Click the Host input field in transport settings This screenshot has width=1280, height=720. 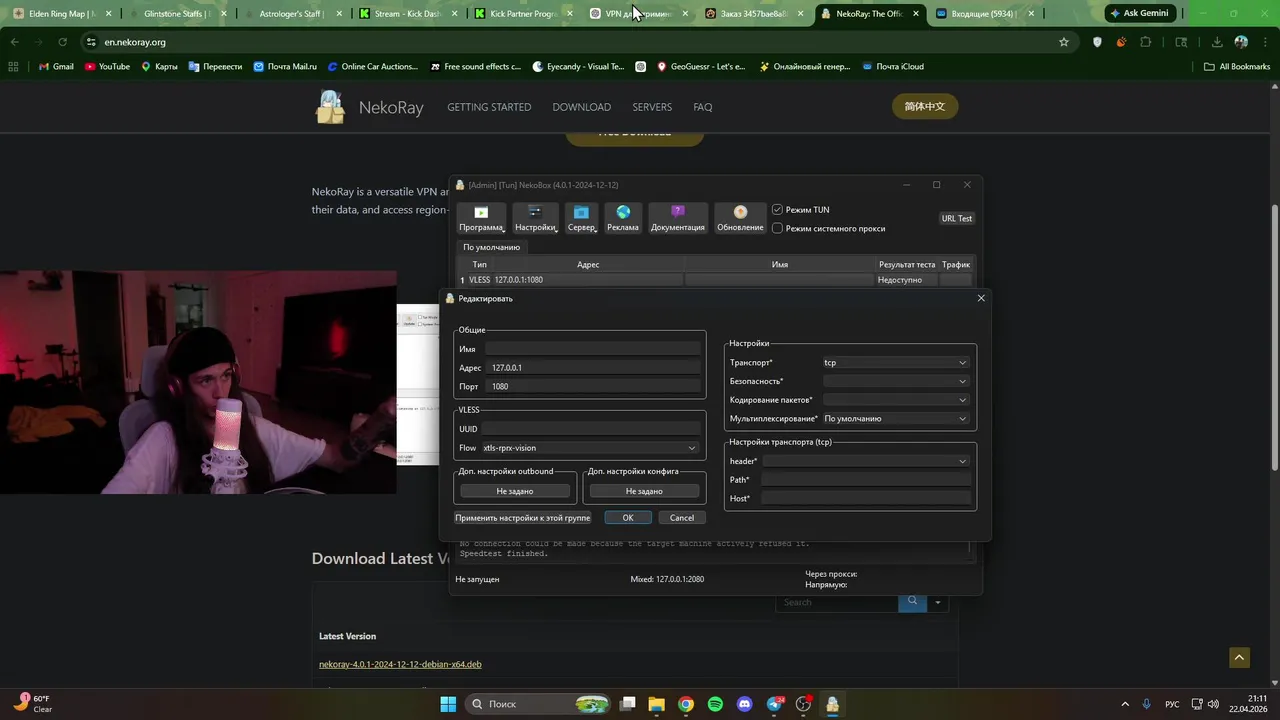866,498
